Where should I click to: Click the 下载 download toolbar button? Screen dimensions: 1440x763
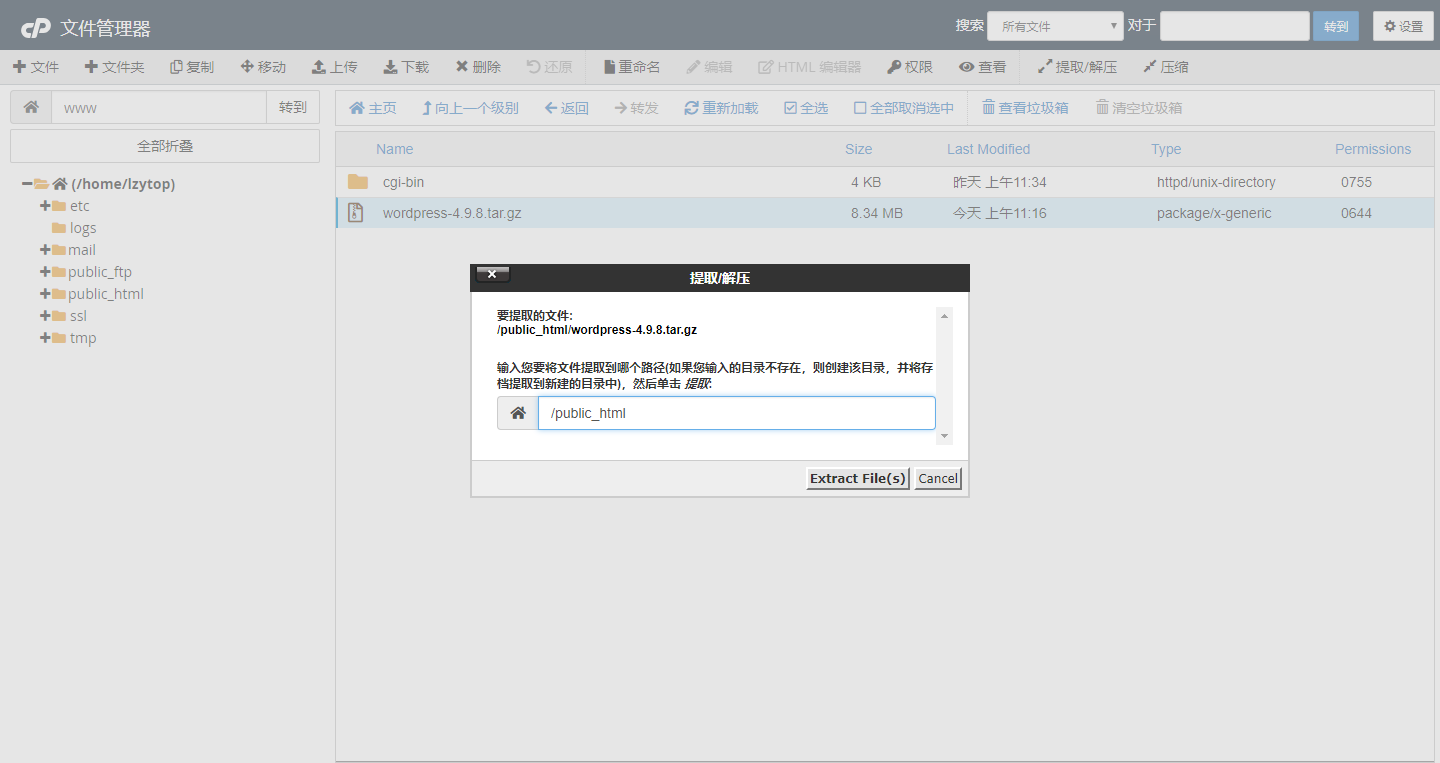click(406, 67)
